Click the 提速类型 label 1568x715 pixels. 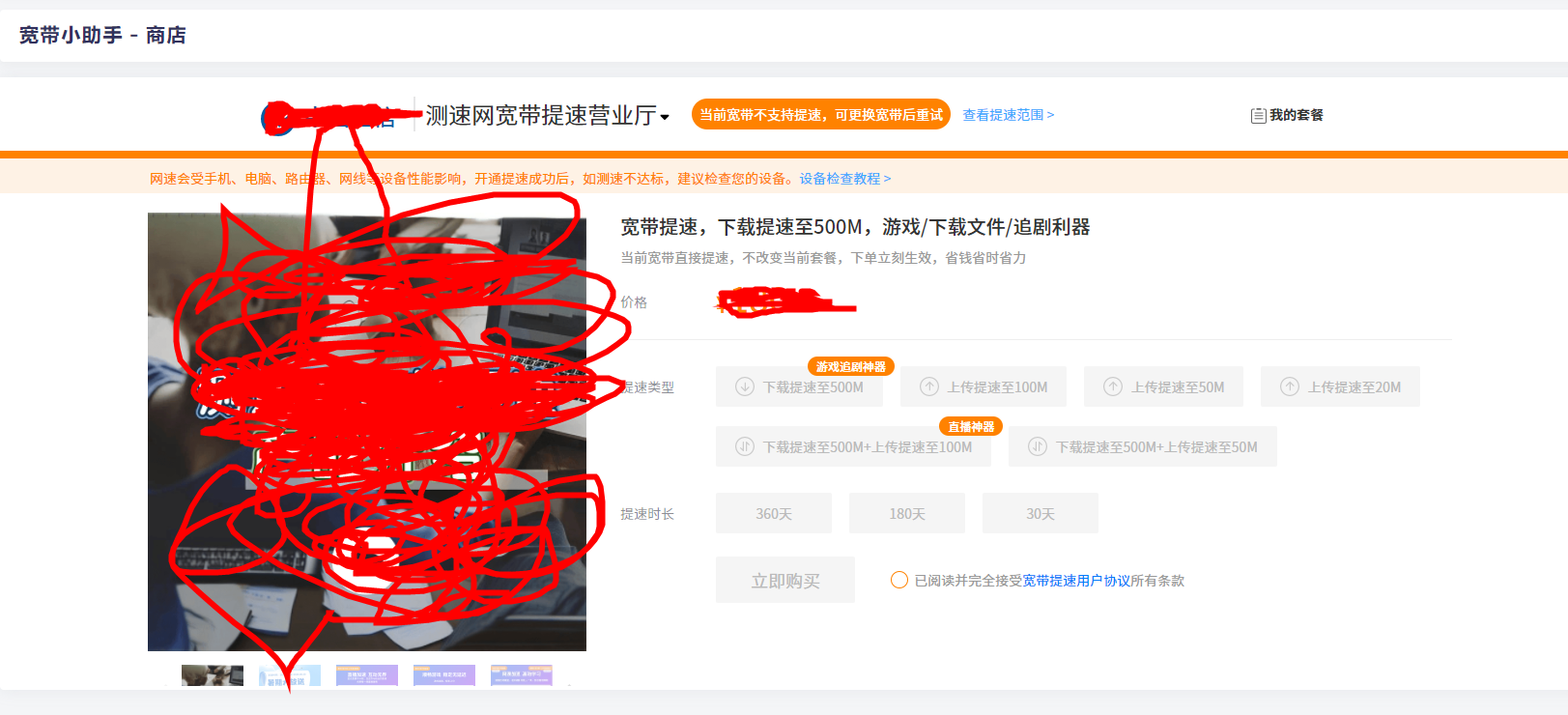647,387
